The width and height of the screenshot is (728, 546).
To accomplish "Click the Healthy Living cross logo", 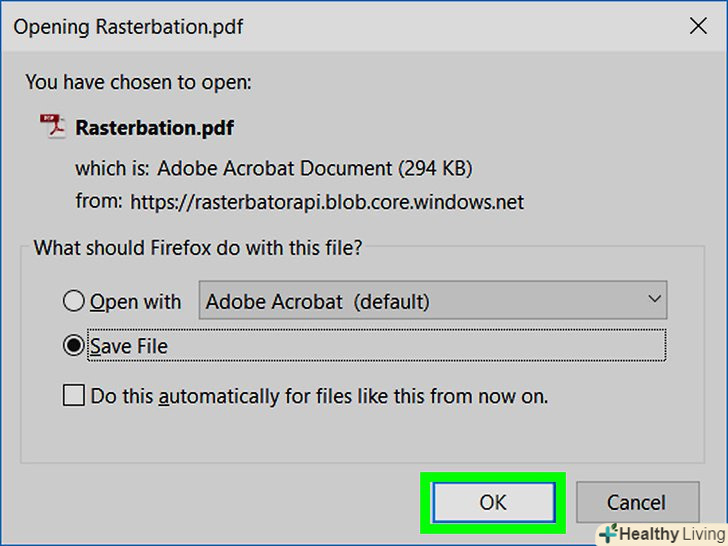I will (x=607, y=534).
